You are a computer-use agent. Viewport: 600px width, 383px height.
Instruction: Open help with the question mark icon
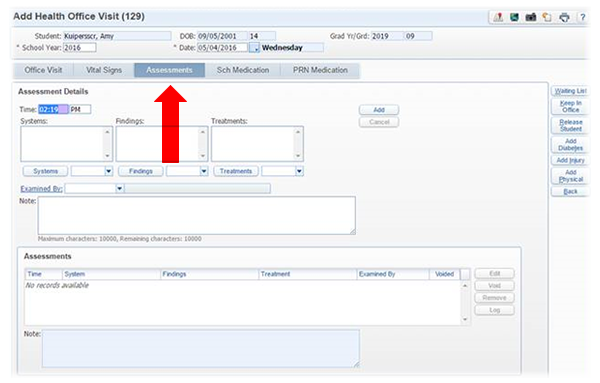(582, 17)
